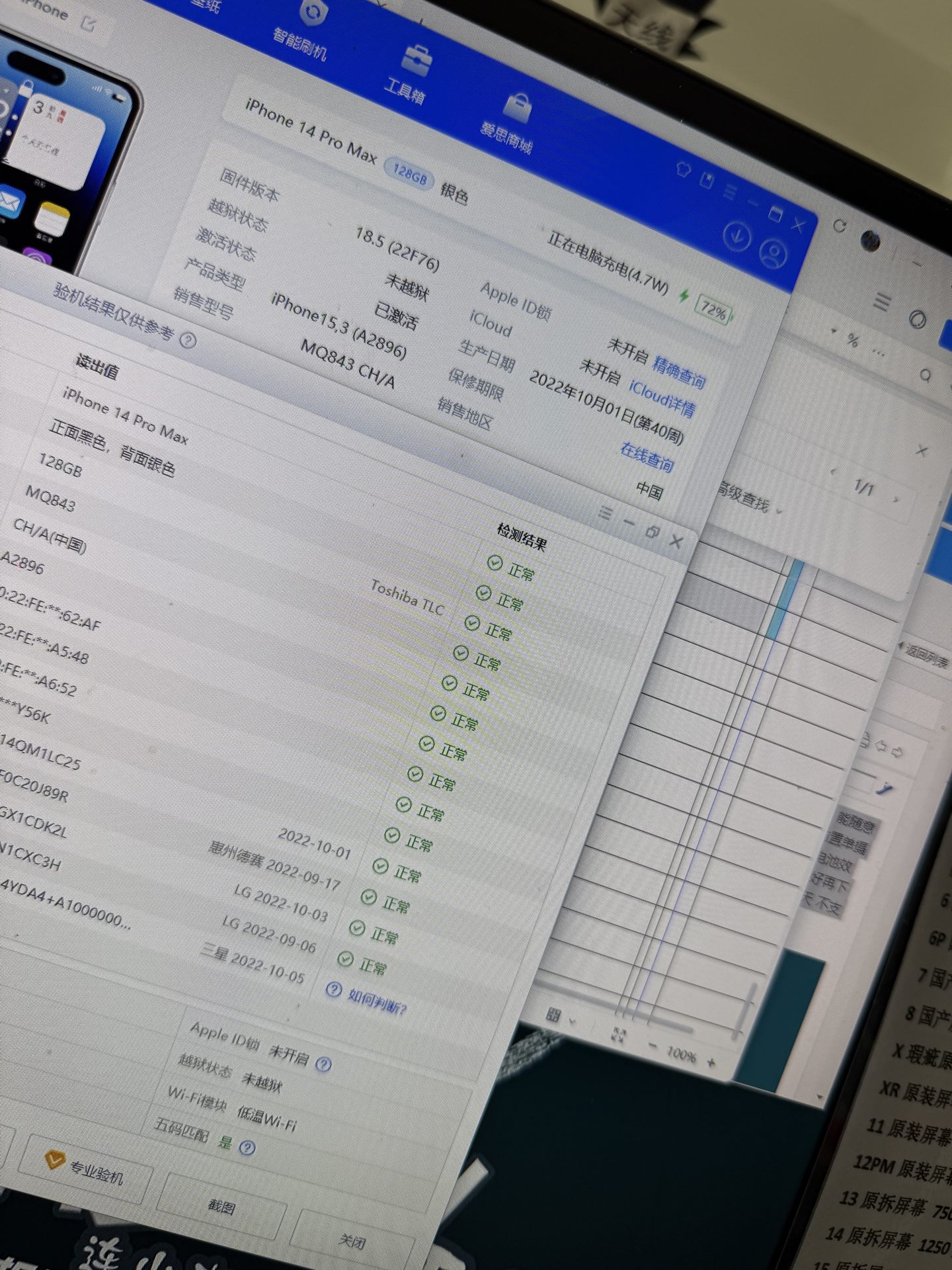
Task: Click help icon next to 五码匹配 是
Action: [x=247, y=1148]
